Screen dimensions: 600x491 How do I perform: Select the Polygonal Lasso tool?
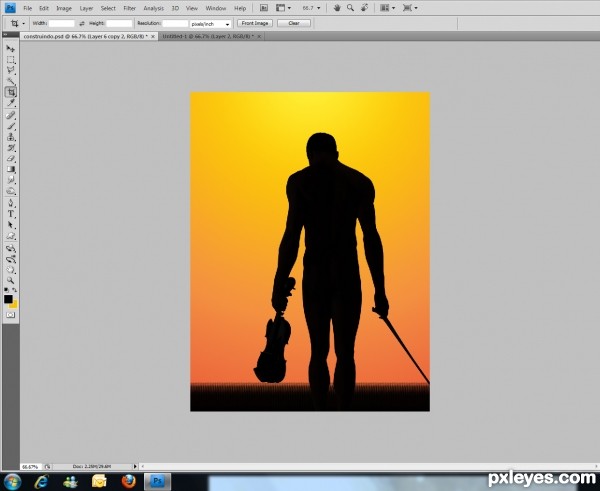tap(10, 70)
